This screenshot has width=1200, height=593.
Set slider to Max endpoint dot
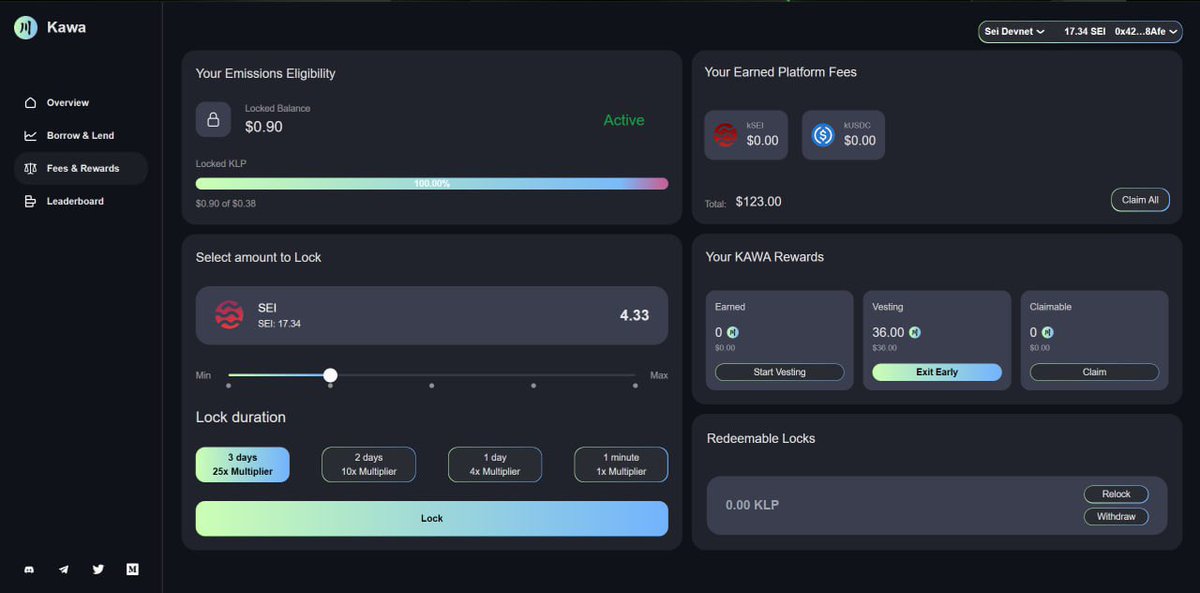coord(635,385)
